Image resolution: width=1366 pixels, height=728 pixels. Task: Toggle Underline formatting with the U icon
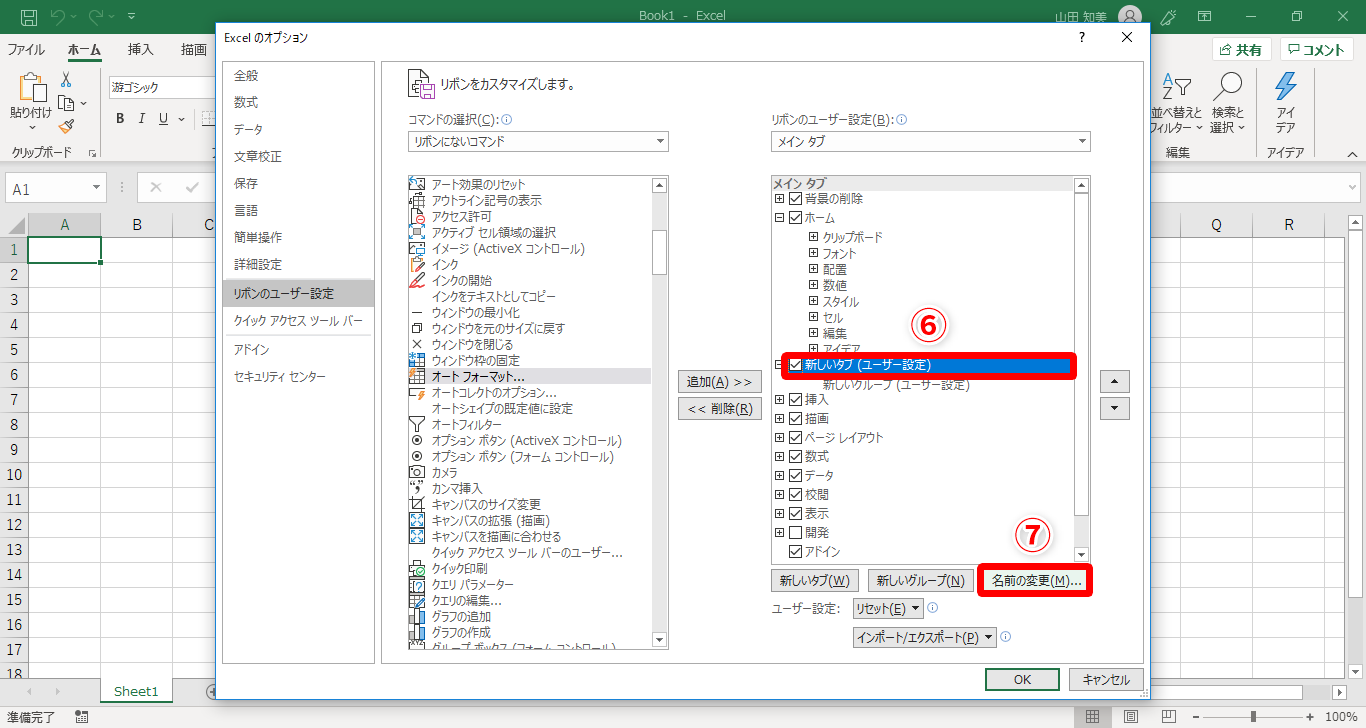164,119
